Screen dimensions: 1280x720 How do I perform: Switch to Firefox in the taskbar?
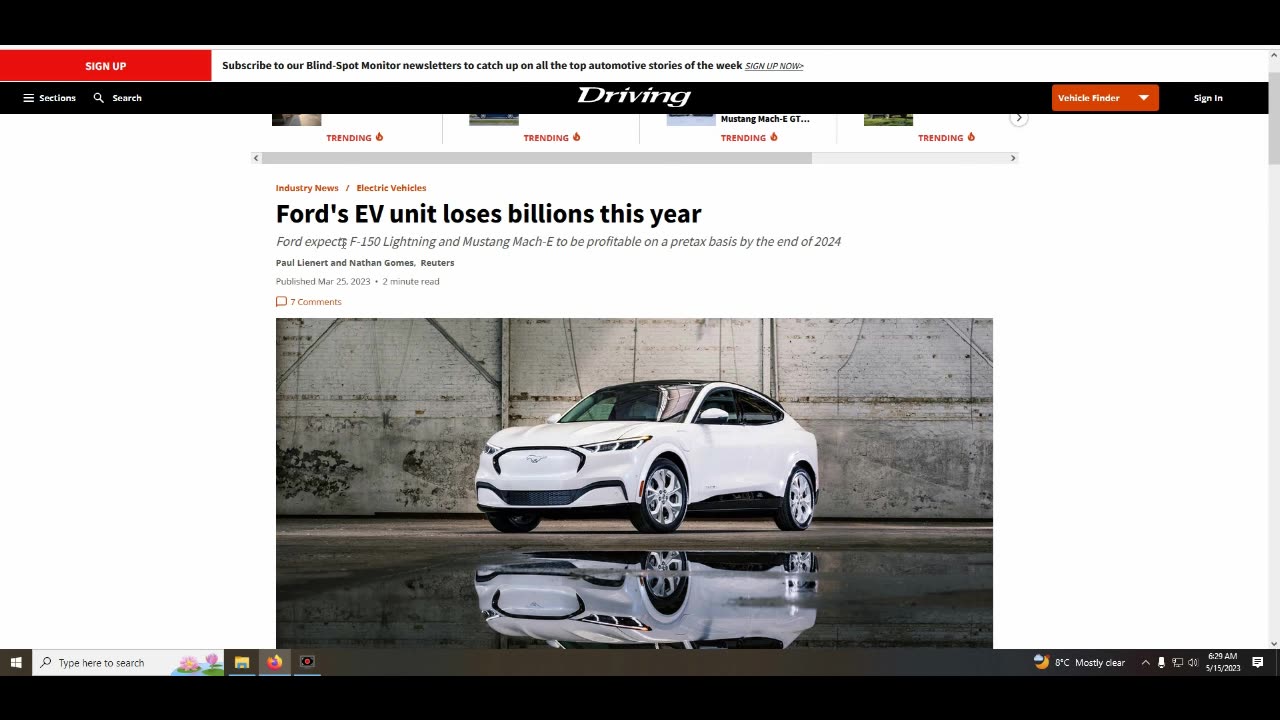pyautogui.click(x=274, y=662)
